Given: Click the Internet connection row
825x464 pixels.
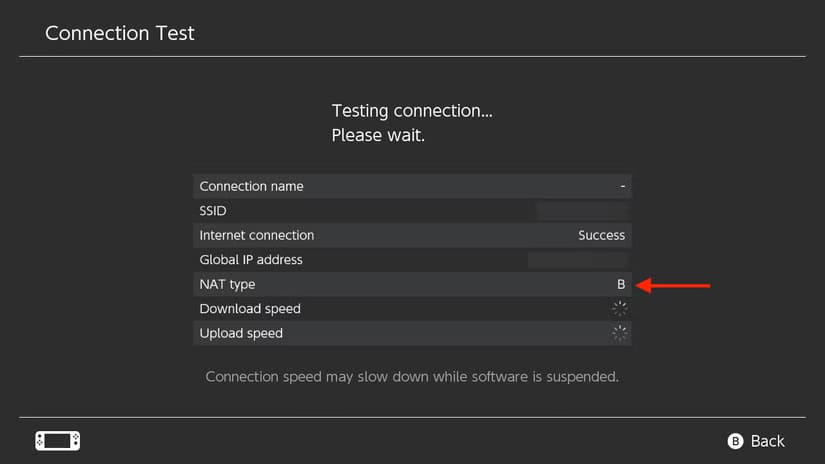Looking at the screenshot, I should click(412, 235).
